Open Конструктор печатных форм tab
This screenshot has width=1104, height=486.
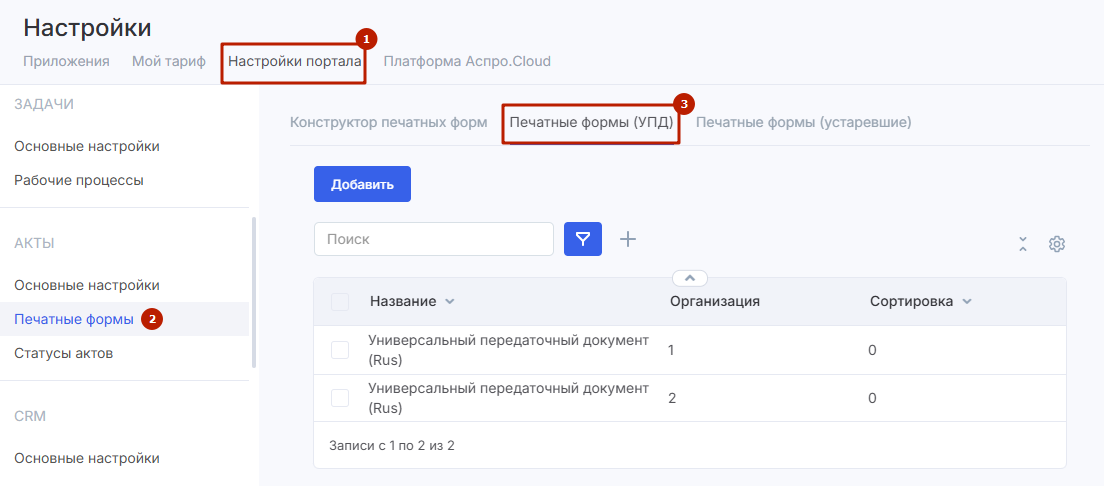click(388, 122)
